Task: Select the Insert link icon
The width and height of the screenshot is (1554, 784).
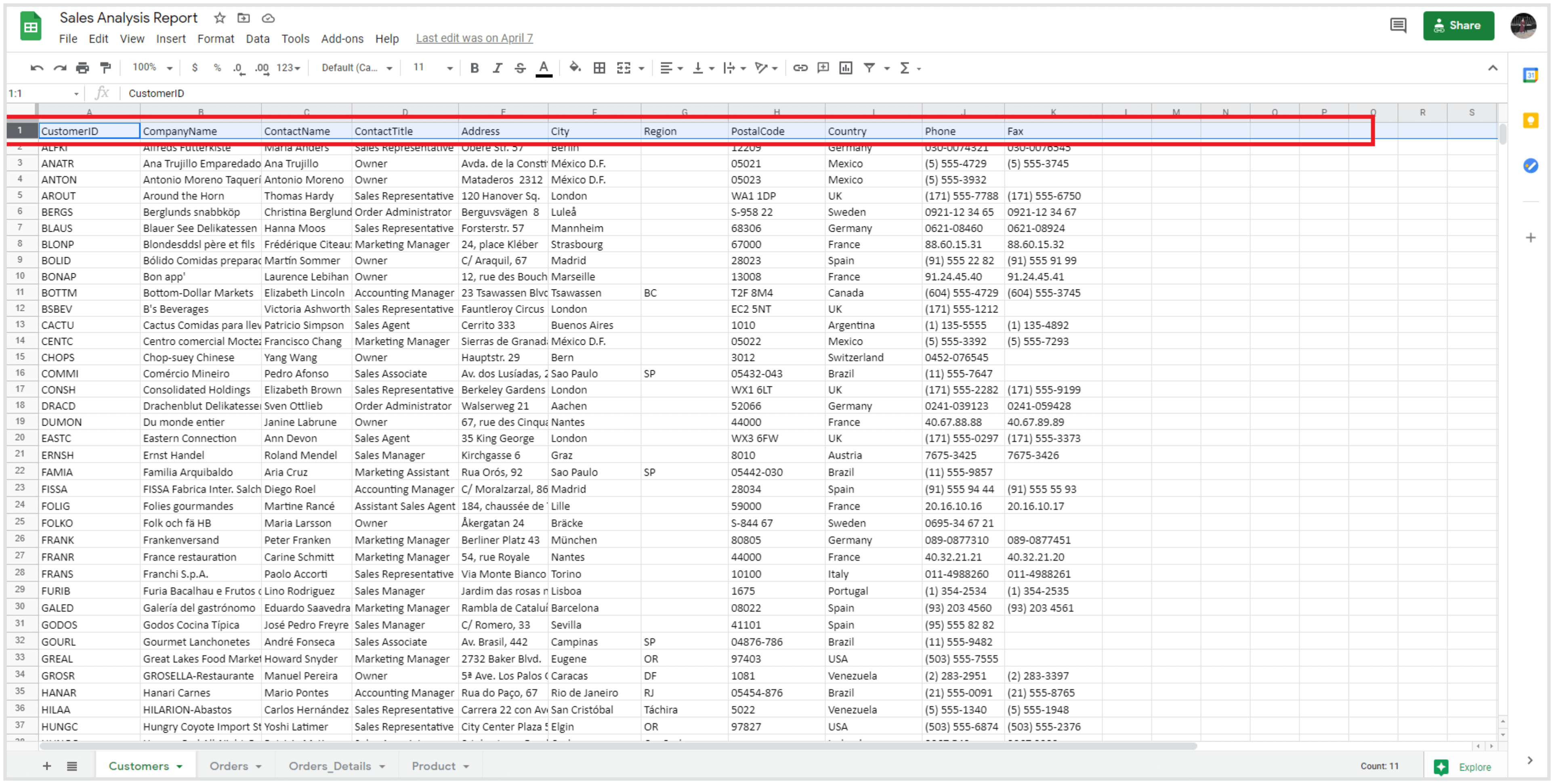Action: [800, 67]
